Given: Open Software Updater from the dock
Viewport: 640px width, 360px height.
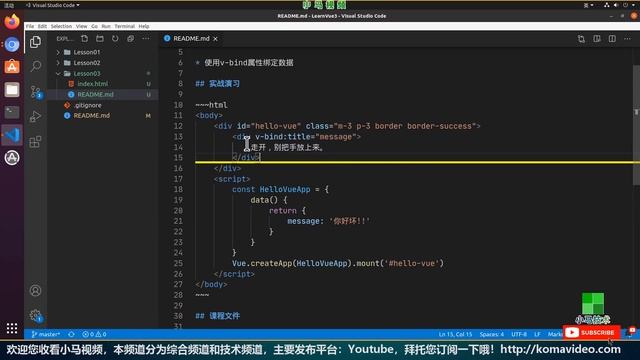Looking at the screenshot, I should click(12, 158).
